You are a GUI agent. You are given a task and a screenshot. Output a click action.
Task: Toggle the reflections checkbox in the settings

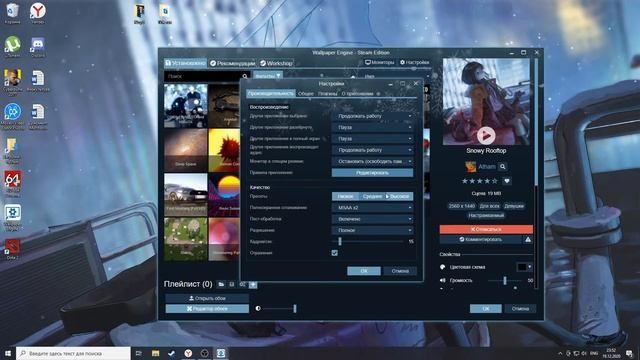point(335,253)
